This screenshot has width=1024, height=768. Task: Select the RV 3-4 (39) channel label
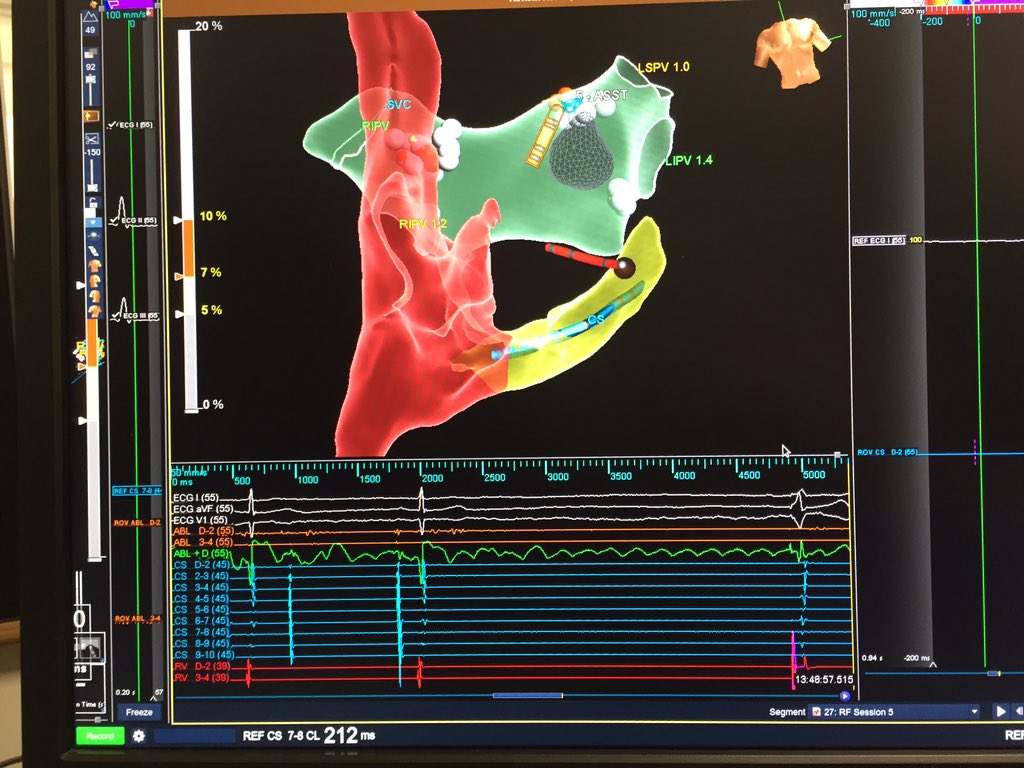[202, 678]
